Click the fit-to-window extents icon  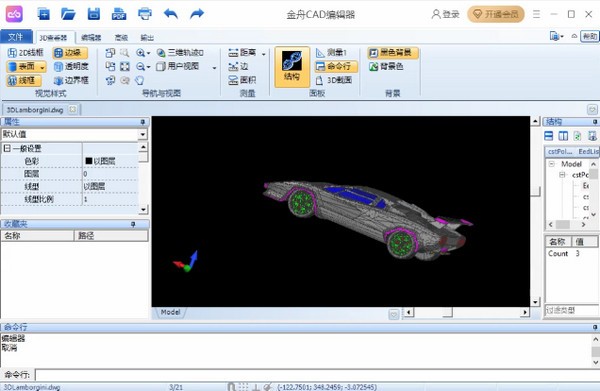pos(125,67)
